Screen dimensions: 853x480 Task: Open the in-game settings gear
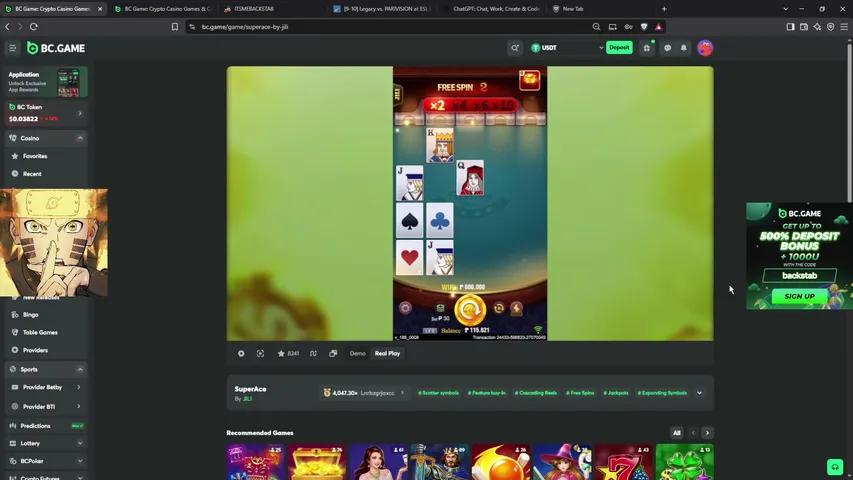[x=405, y=308]
